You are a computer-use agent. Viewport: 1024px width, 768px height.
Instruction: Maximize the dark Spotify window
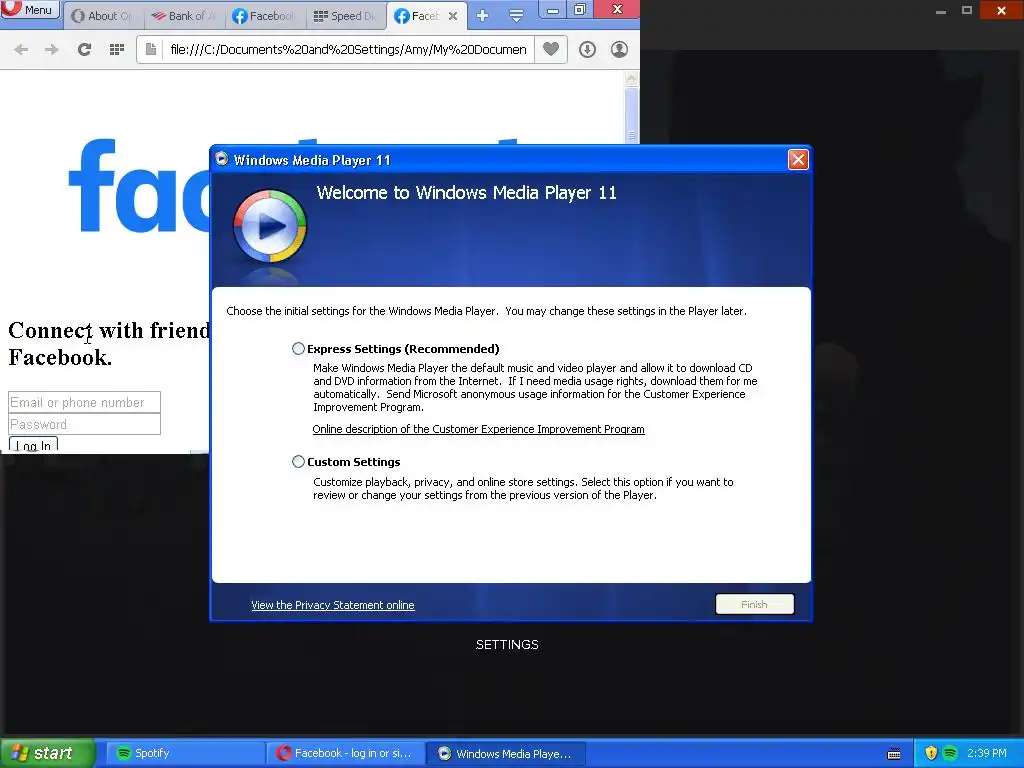point(967,10)
